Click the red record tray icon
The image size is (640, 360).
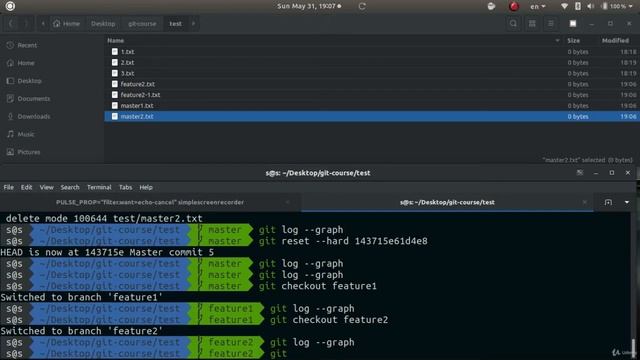click(514, 6)
